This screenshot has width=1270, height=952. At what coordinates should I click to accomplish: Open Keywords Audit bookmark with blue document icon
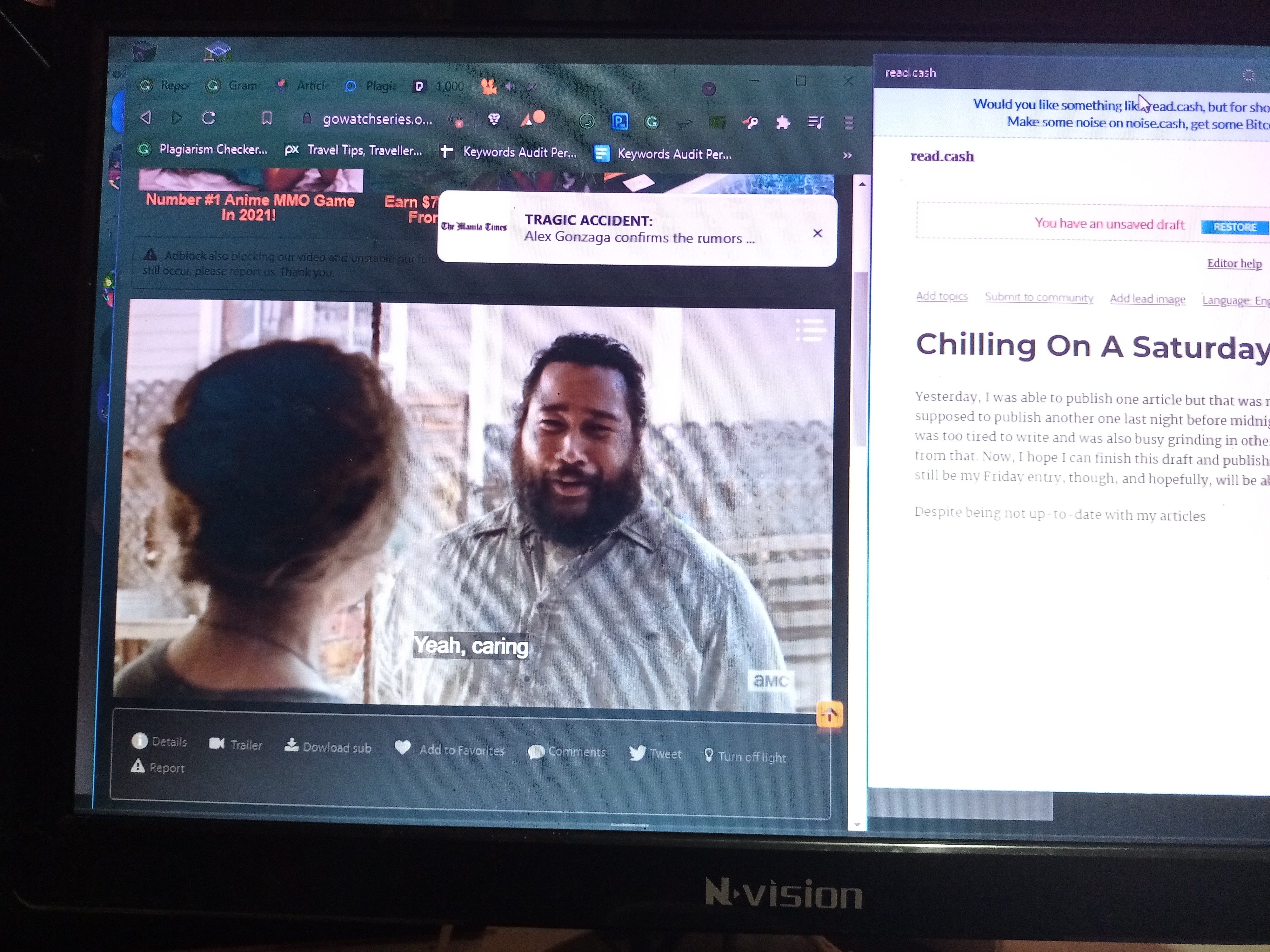(663, 154)
